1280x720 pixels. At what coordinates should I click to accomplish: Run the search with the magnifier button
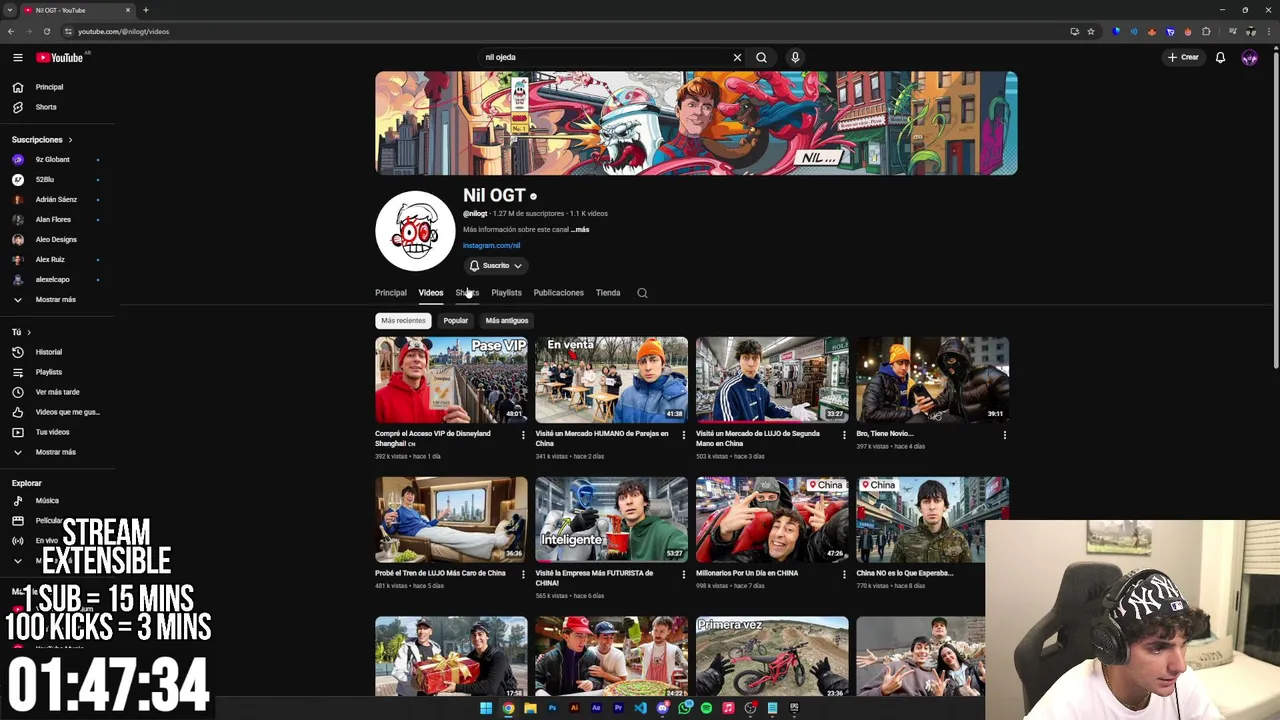point(761,58)
